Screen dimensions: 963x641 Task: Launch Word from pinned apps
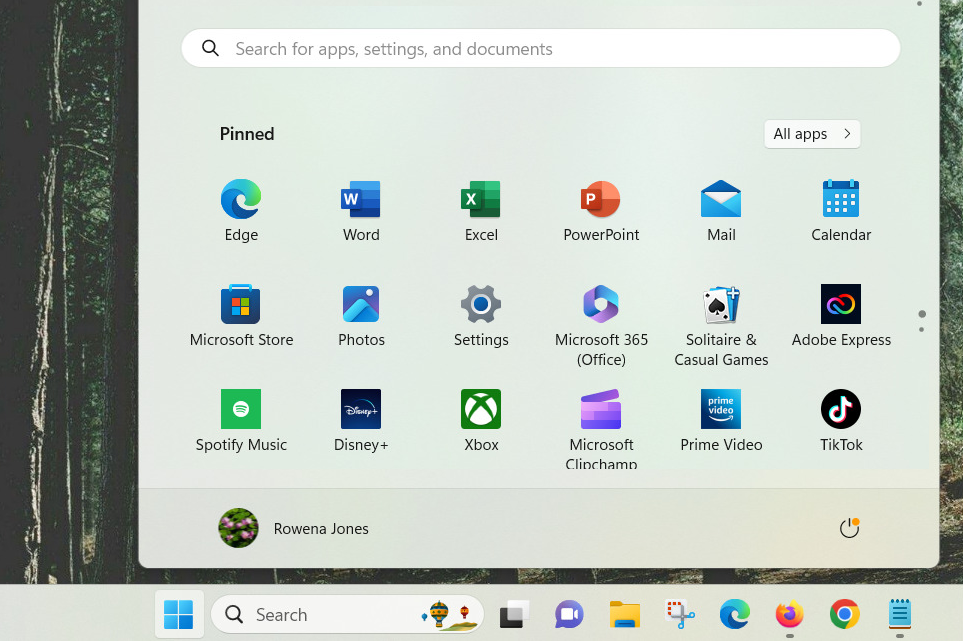(x=361, y=210)
